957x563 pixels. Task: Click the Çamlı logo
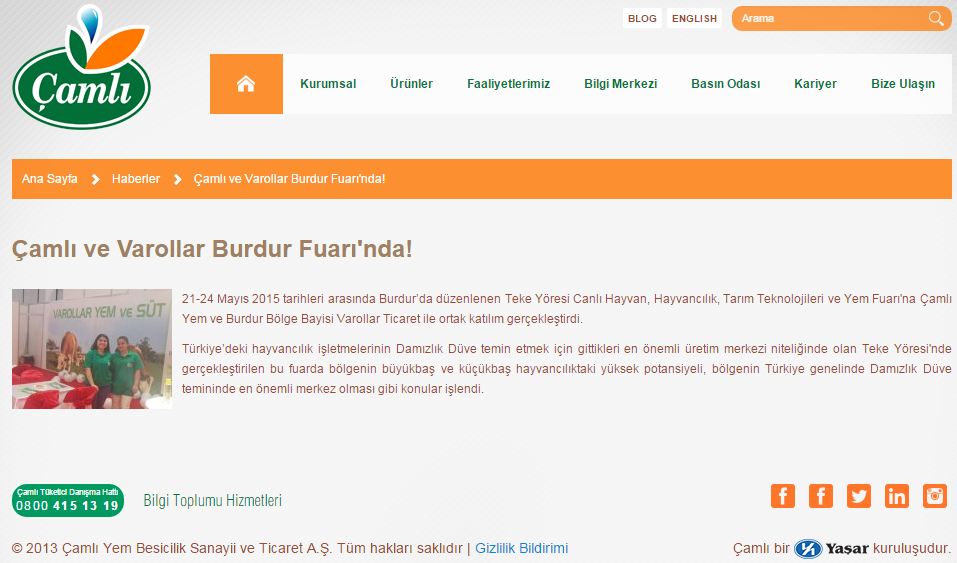pos(81,67)
